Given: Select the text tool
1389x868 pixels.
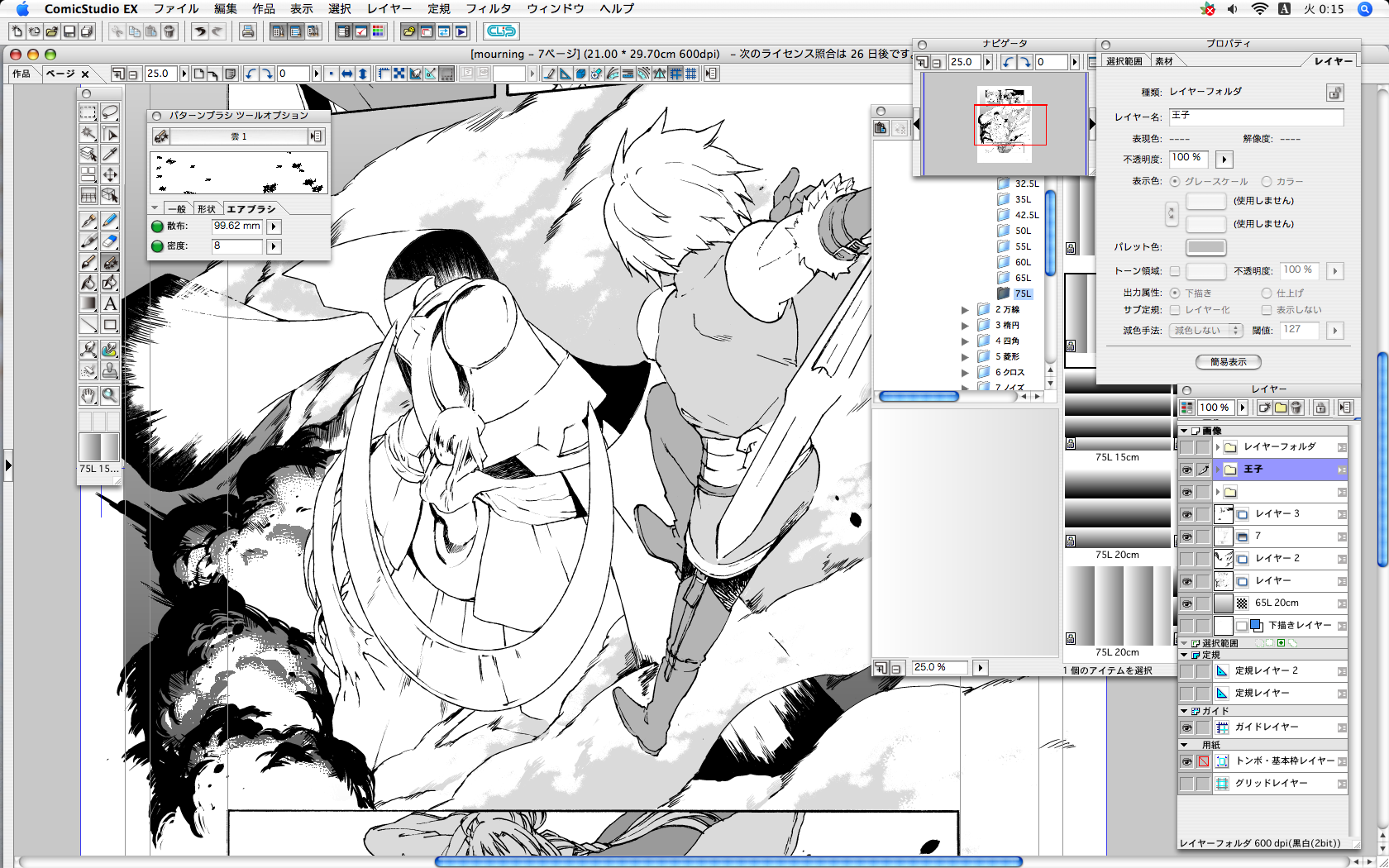Looking at the screenshot, I should 110,303.
